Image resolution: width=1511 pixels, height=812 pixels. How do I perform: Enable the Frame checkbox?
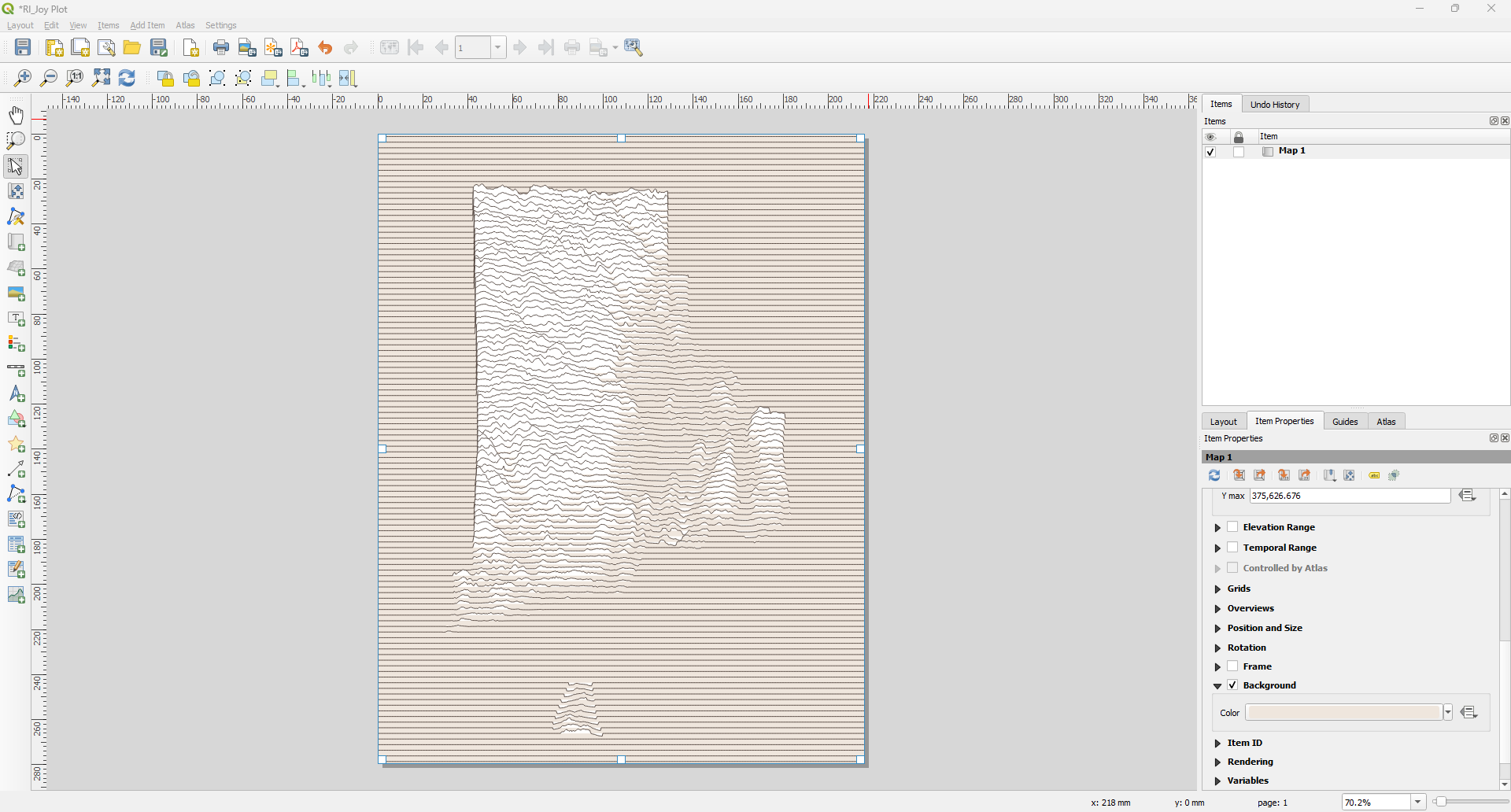tap(1232, 666)
